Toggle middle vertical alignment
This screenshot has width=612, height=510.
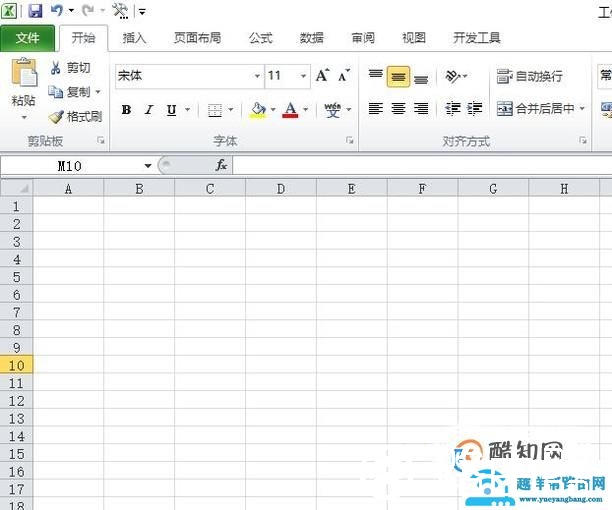click(x=398, y=76)
